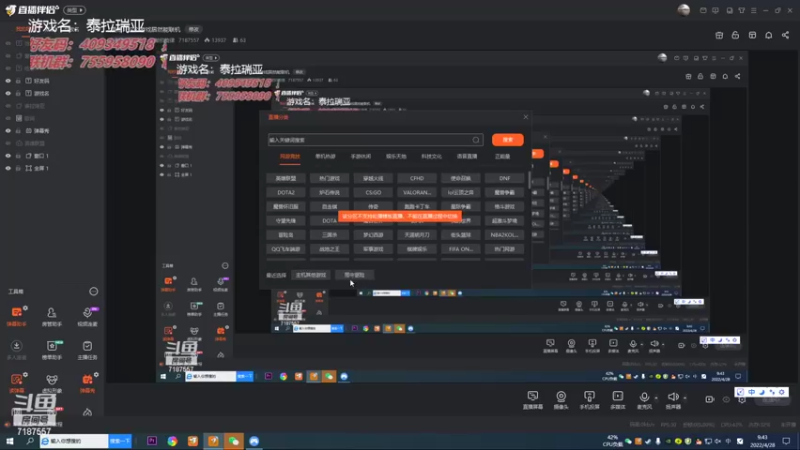Select the CFHD category button
Viewport: 800px width, 450px height.
417,179
